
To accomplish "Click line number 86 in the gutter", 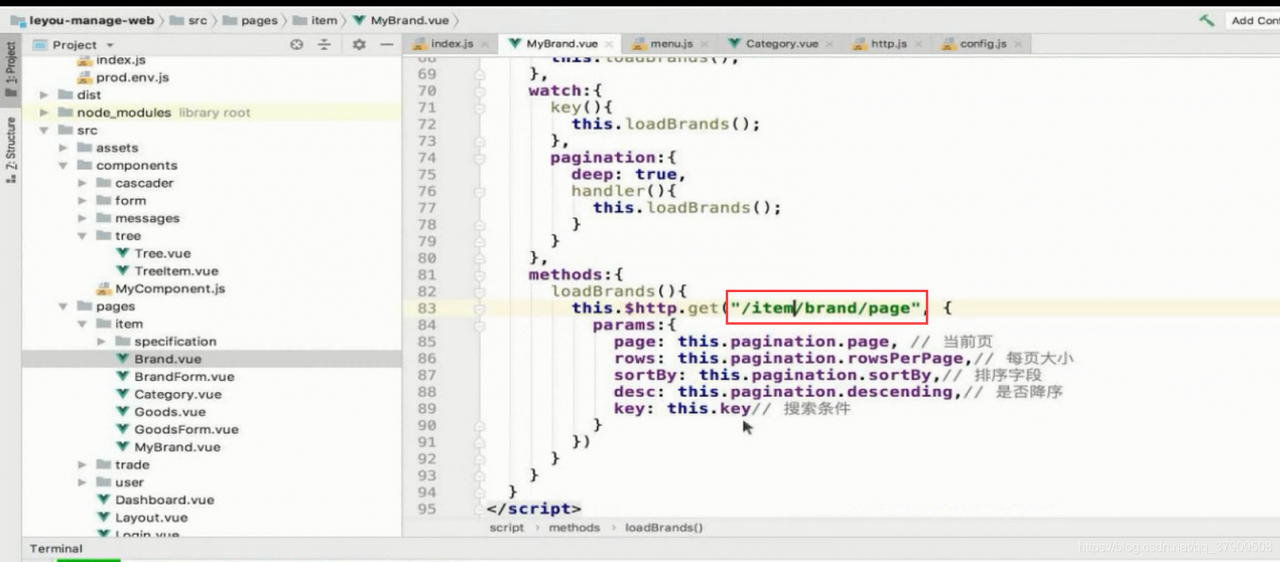I will tap(426, 358).
